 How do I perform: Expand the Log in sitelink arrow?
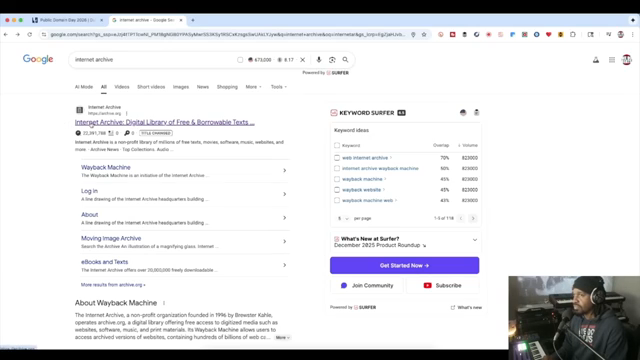284,194
